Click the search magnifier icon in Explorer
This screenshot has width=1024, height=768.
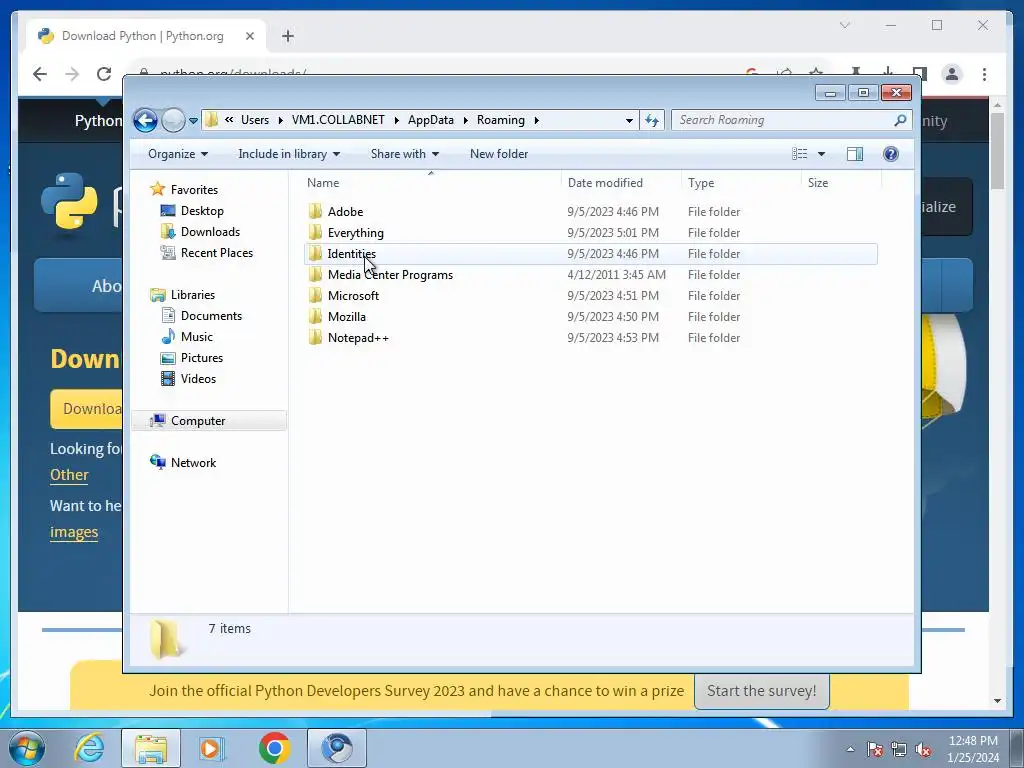[x=900, y=120]
